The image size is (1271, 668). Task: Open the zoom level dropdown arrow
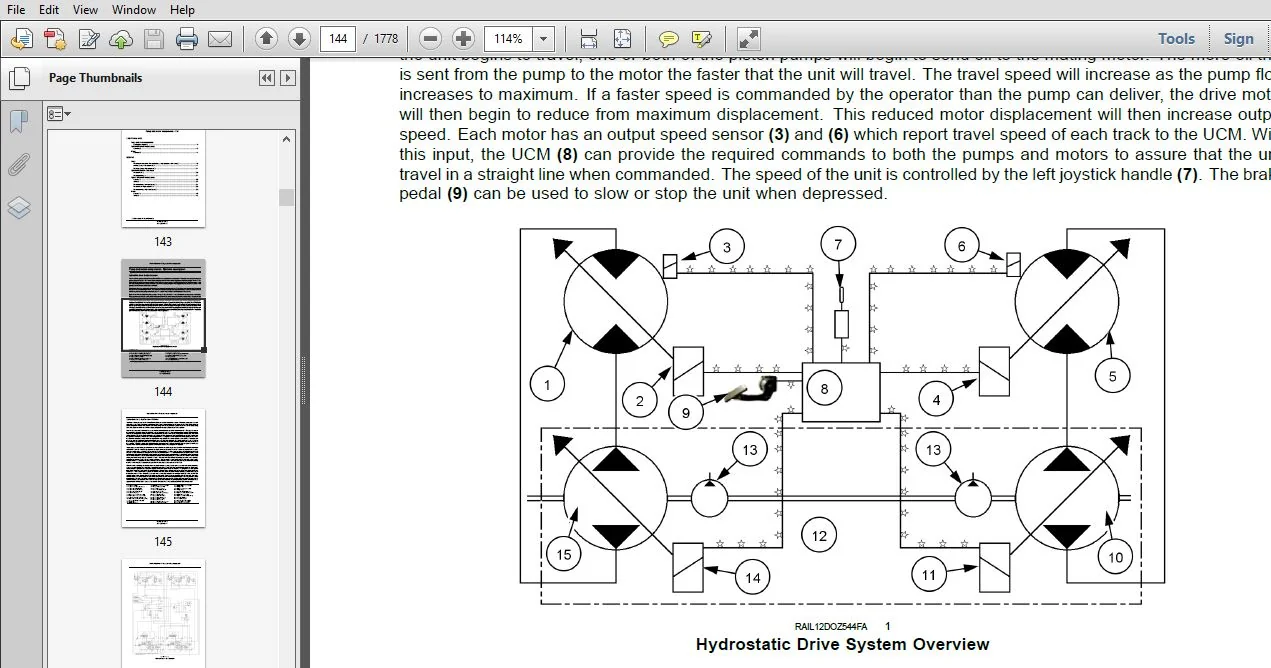544,39
